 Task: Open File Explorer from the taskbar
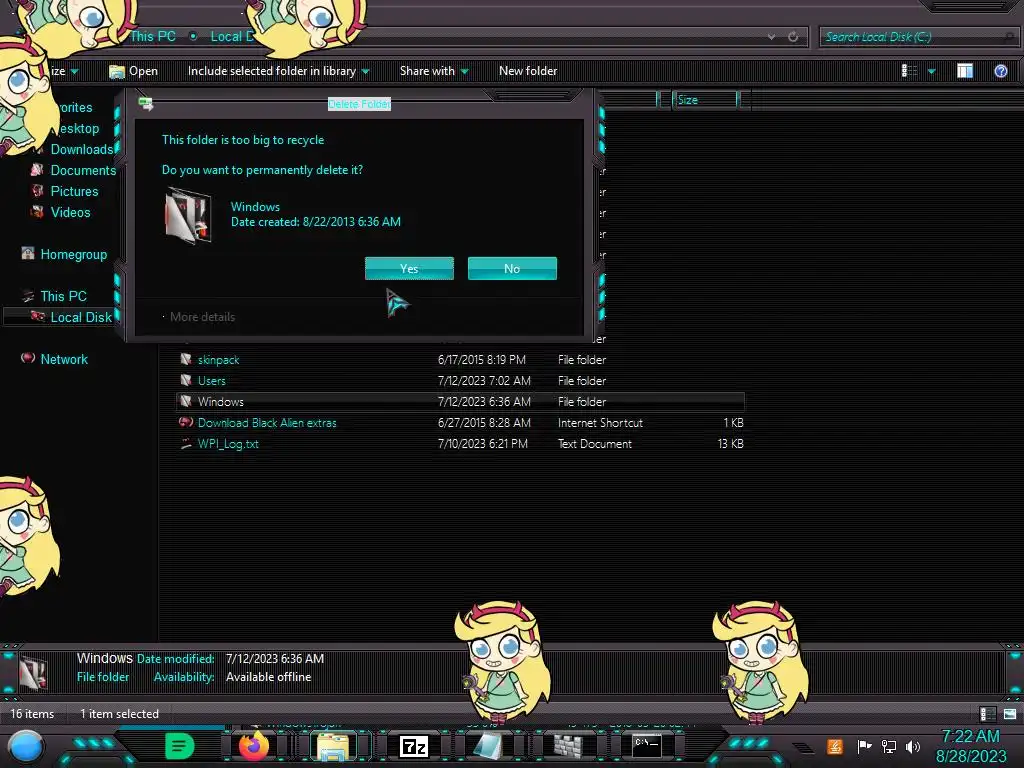332,746
